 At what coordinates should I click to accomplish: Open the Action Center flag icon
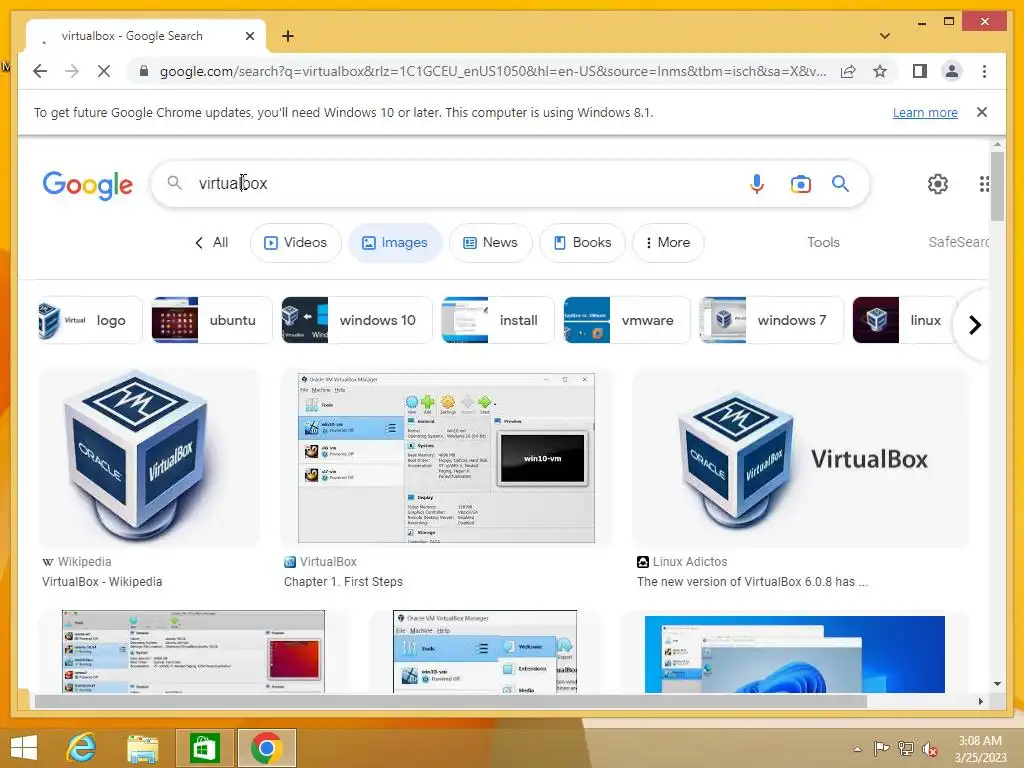(x=881, y=749)
